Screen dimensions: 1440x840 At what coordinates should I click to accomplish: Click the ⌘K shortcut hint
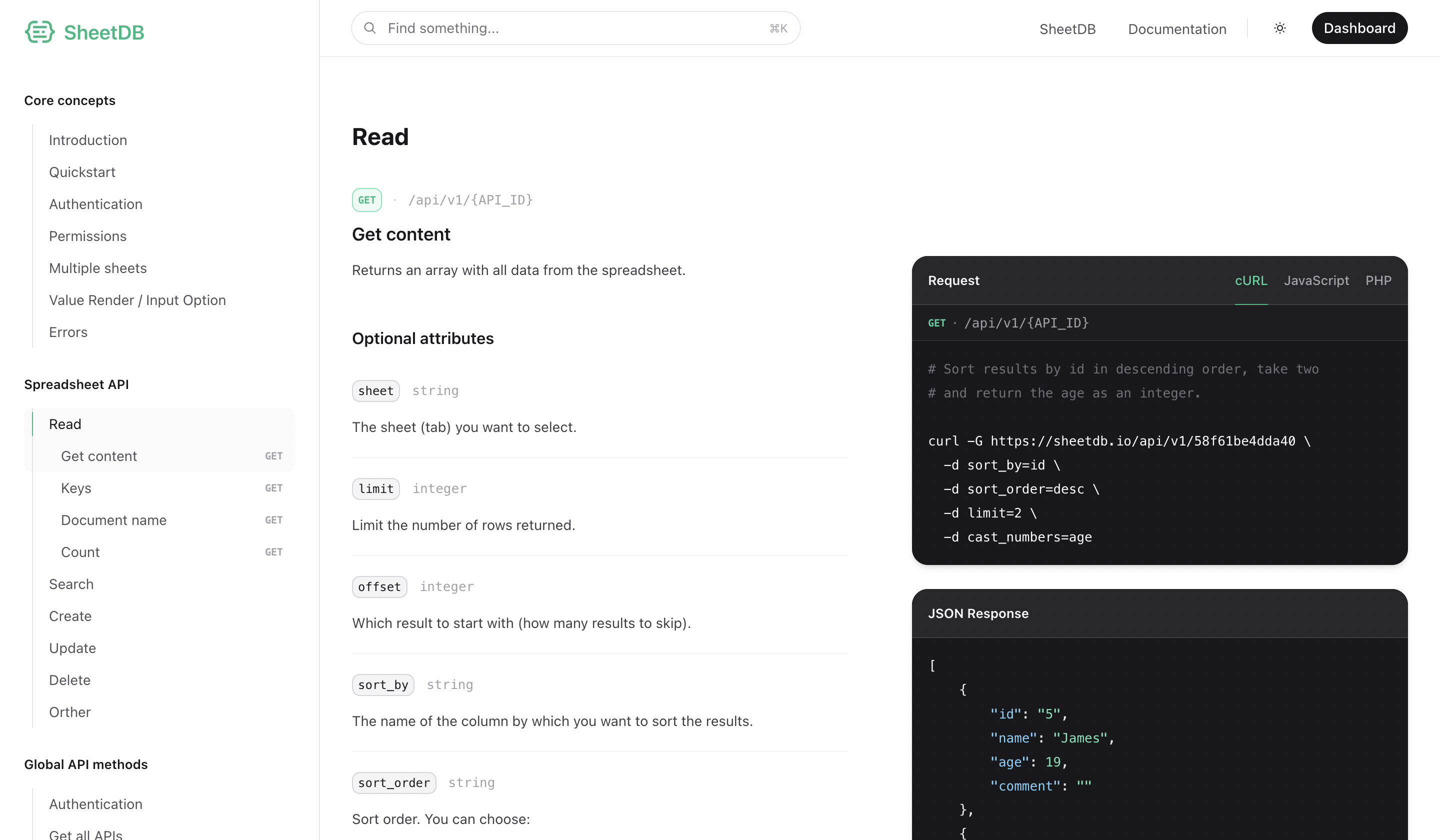tap(778, 28)
